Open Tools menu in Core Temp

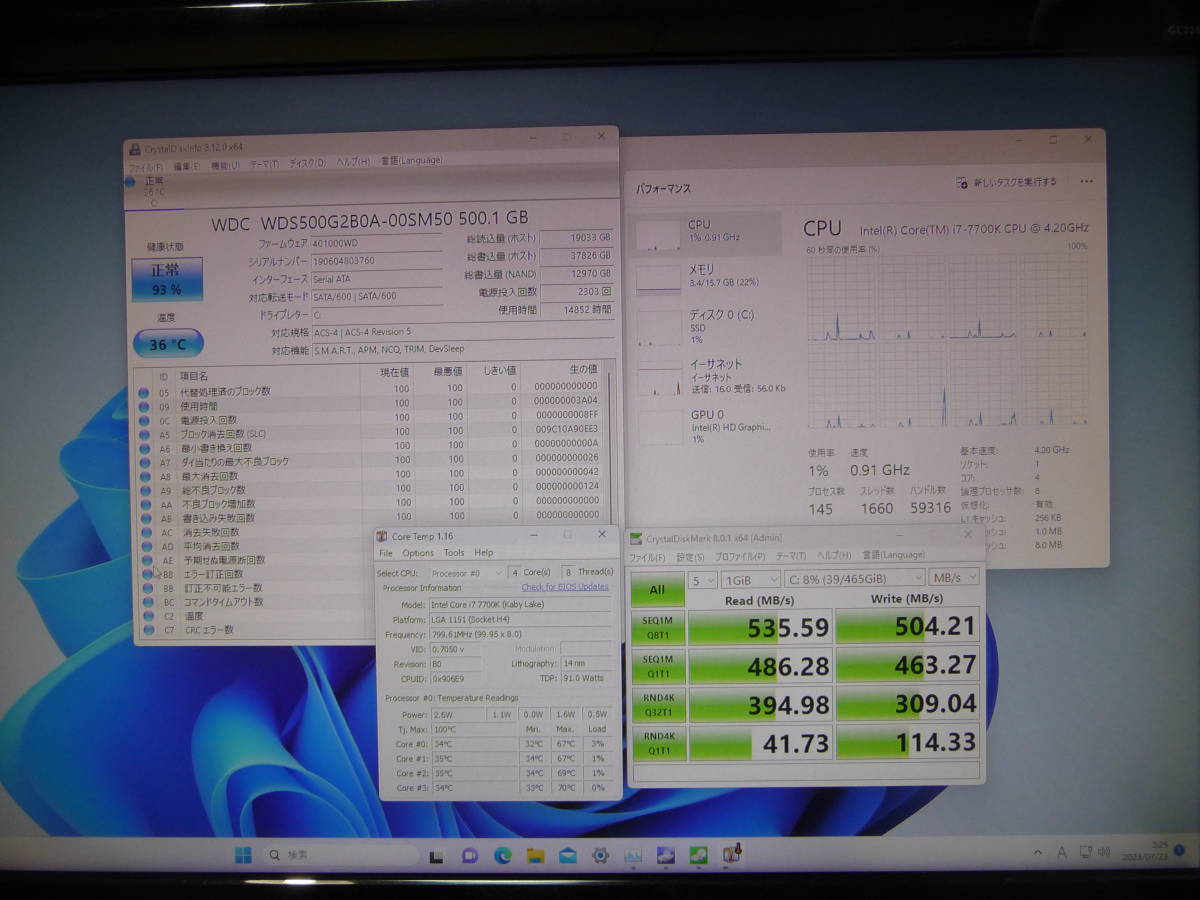click(454, 553)
